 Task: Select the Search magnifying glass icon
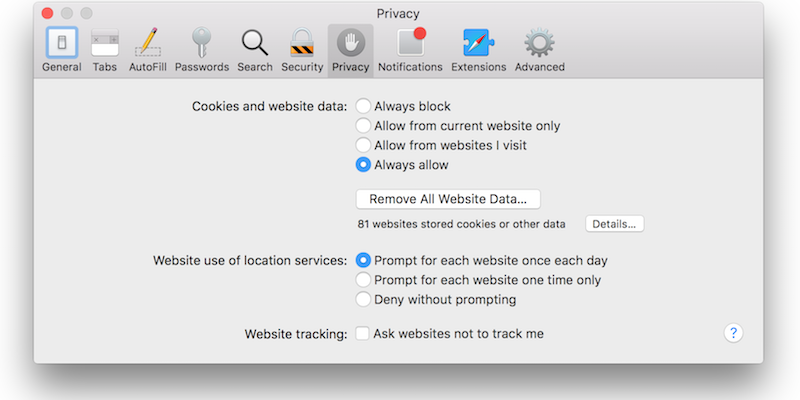point(255,42)
